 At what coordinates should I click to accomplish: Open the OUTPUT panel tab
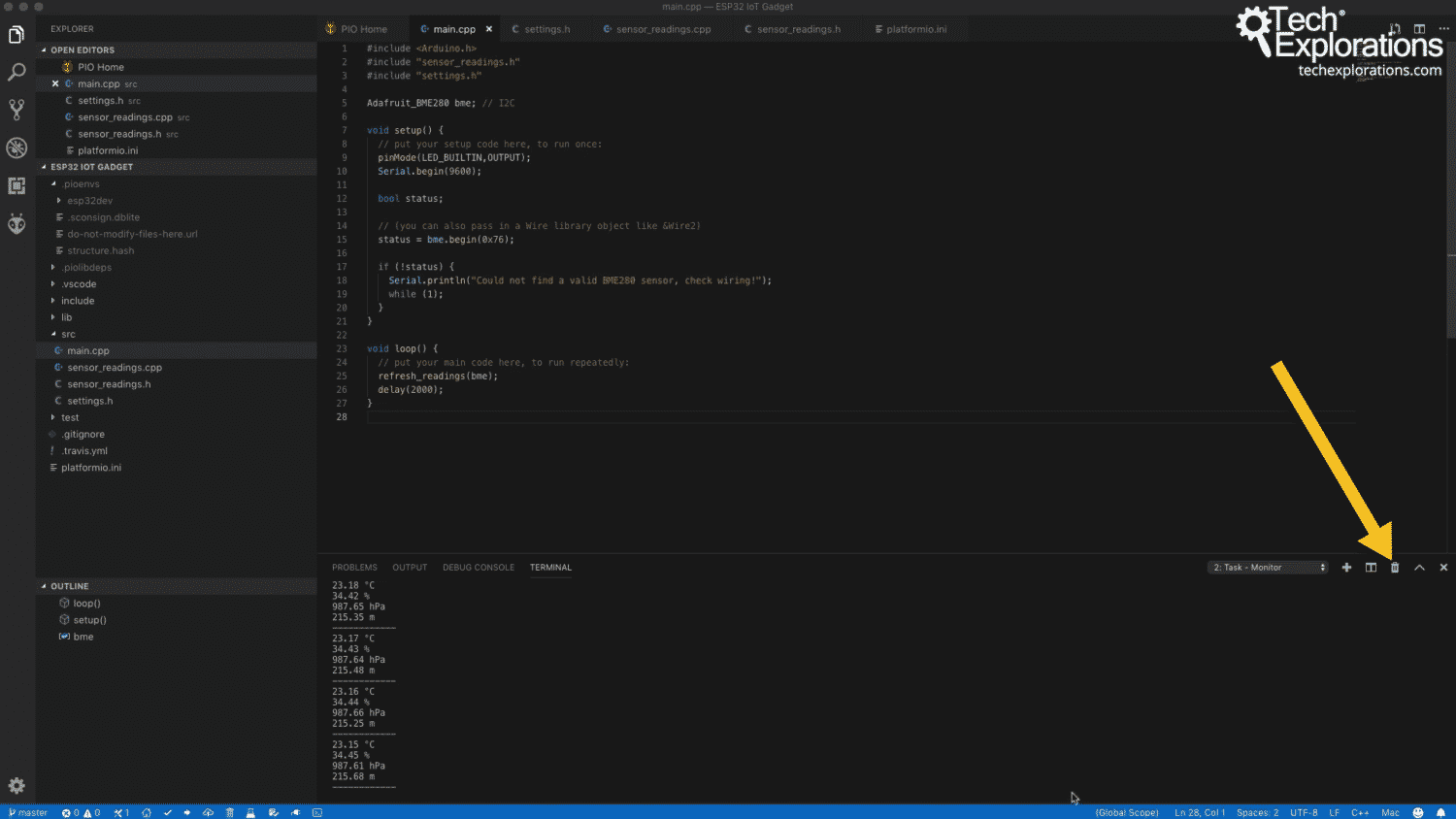tap(410, 568)
